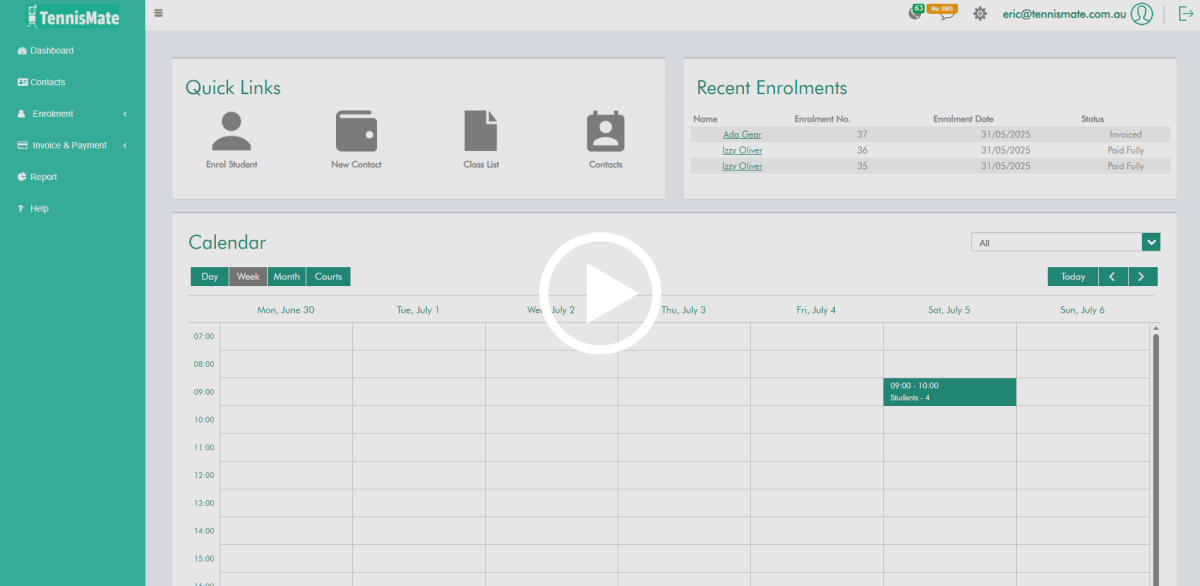
Task: Expand the Invoice & Payment sidebar menu
Action: (72, 145)
